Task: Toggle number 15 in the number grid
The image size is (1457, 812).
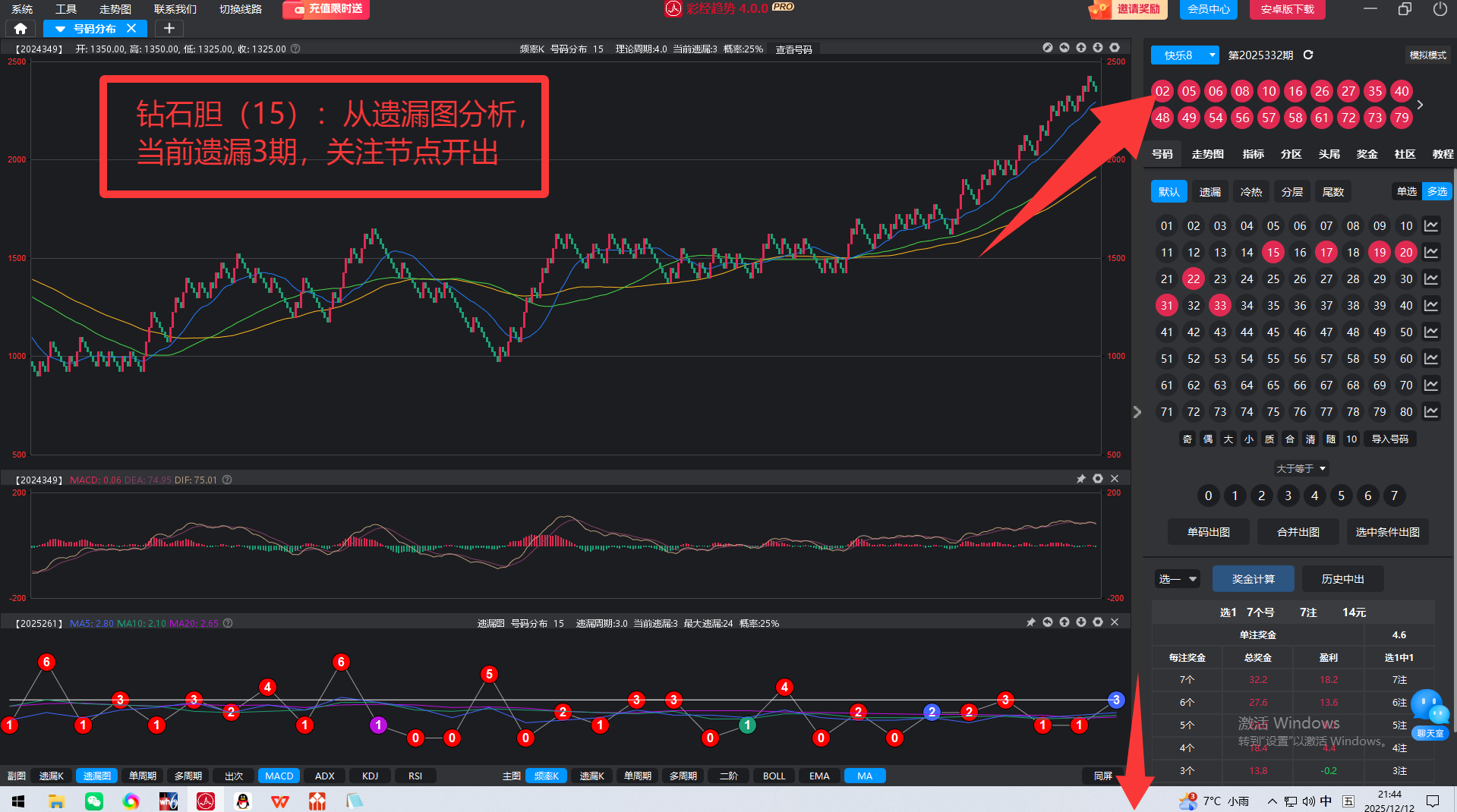Action: (1273, 253)
